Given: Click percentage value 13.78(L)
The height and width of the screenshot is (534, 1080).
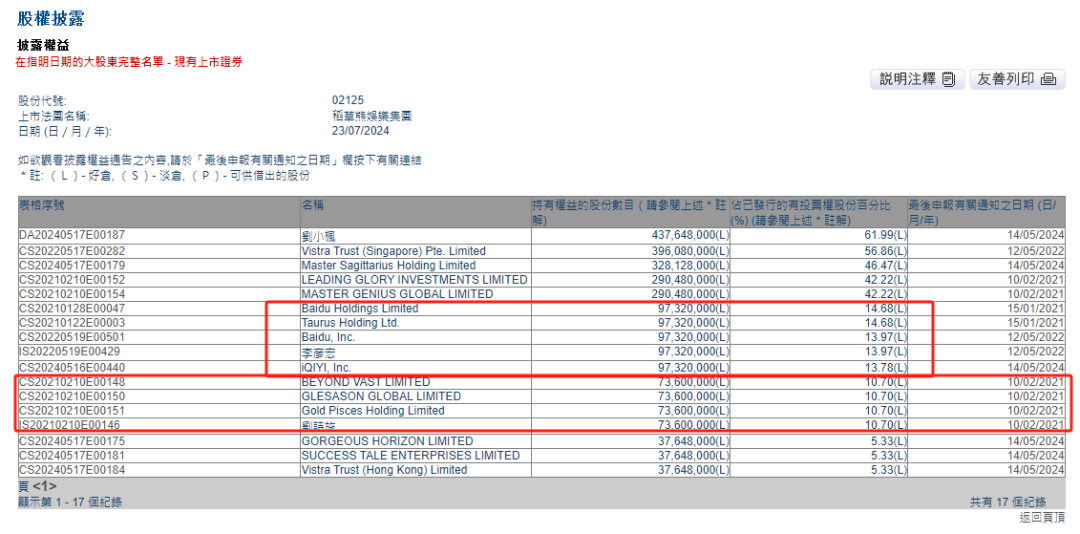Looking at the screenshot, I should tap(886, 368).
